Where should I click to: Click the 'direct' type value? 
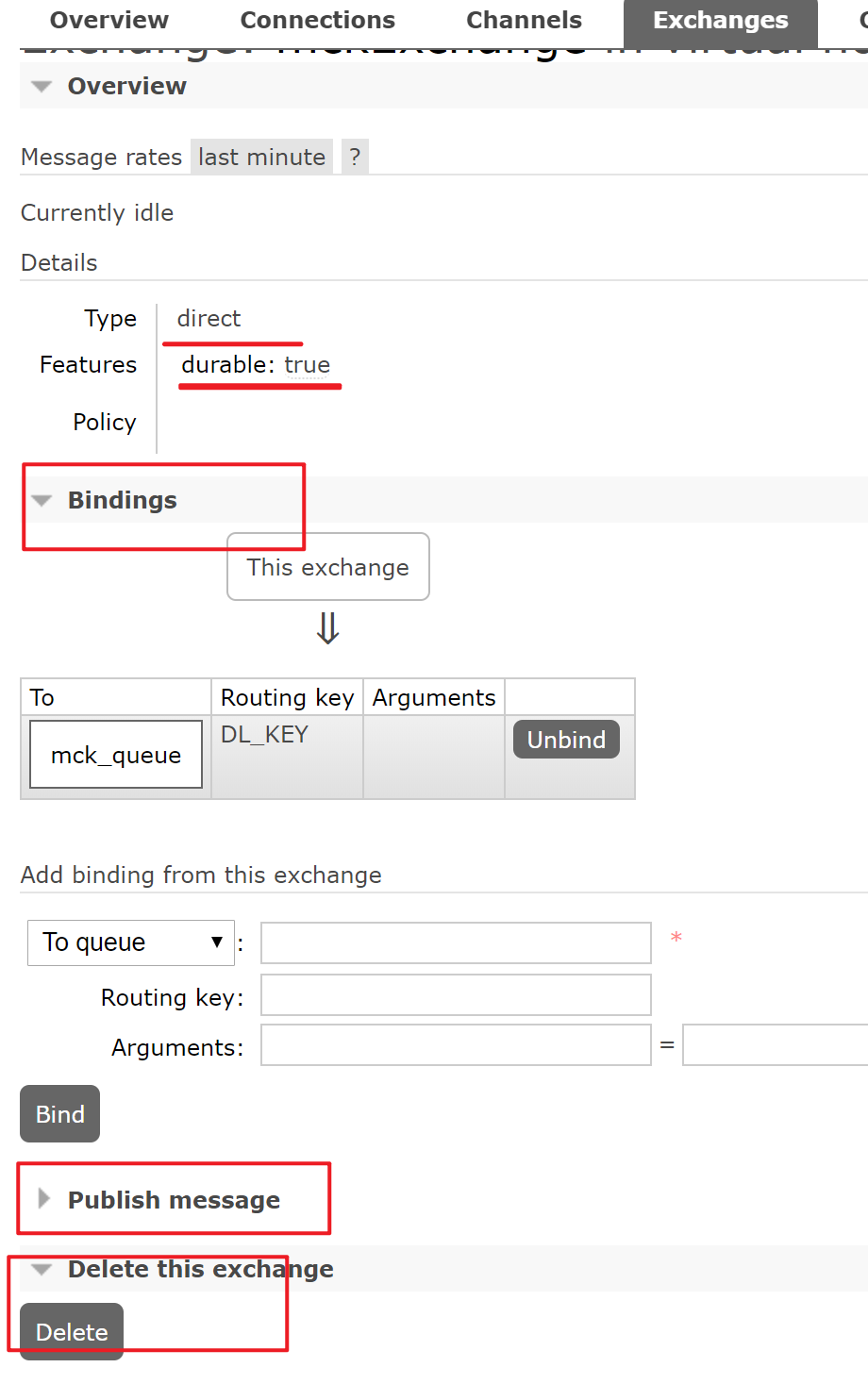tap(209, 318)
